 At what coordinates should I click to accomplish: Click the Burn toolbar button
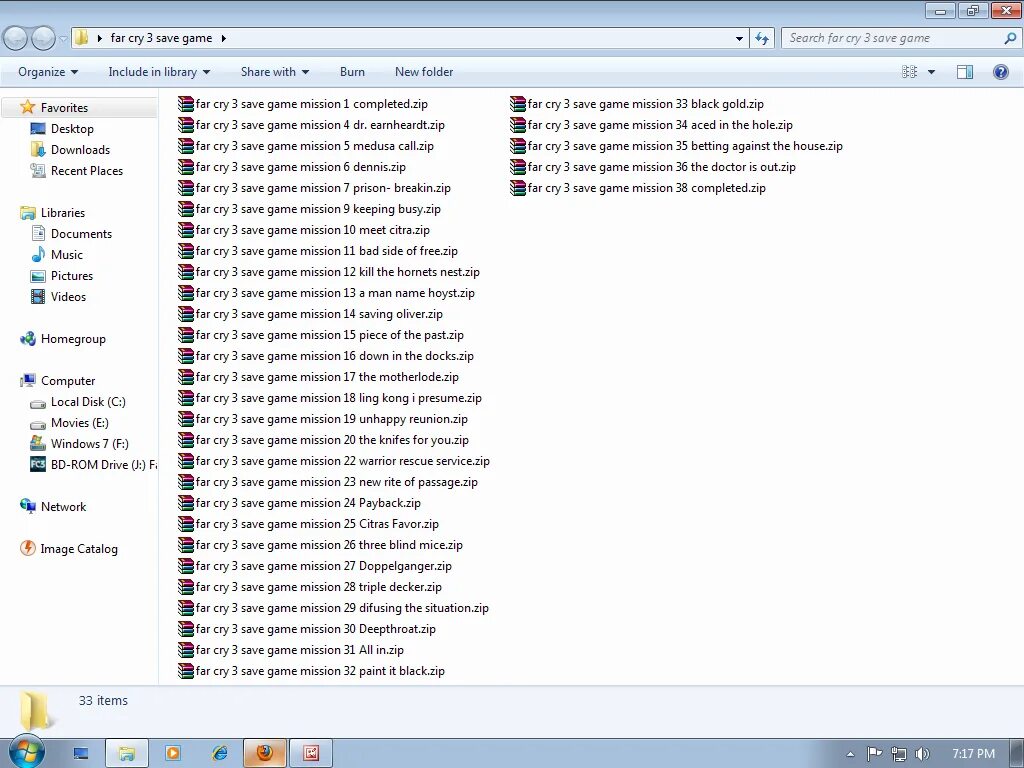352,72
